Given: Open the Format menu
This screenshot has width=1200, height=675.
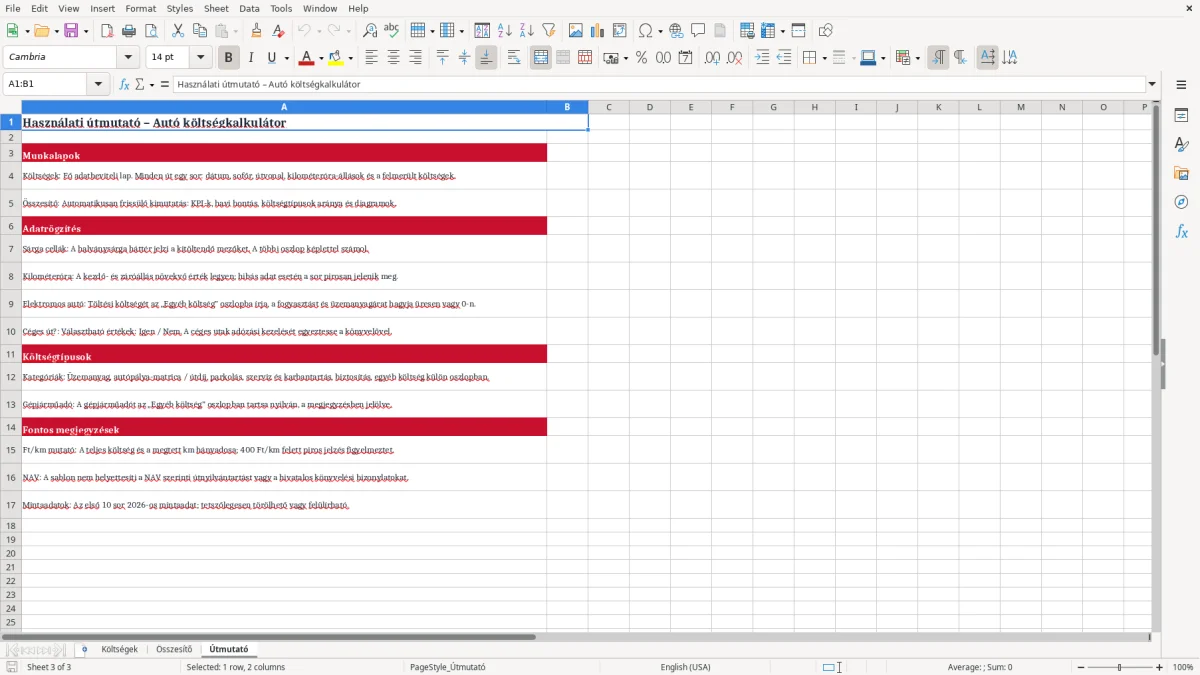Looking at the screenshot, I should (x=140, y=8).
